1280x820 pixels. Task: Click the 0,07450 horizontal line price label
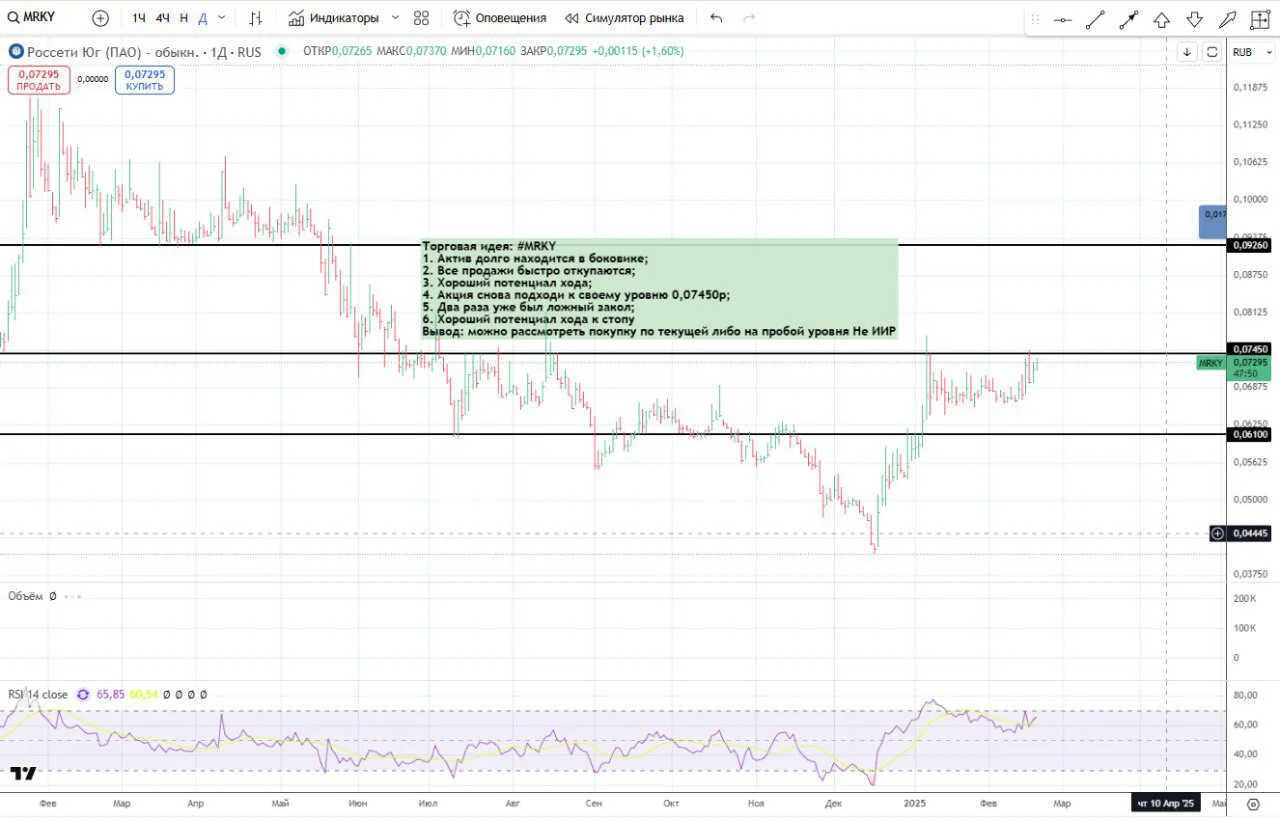[x=1250, y=348]
